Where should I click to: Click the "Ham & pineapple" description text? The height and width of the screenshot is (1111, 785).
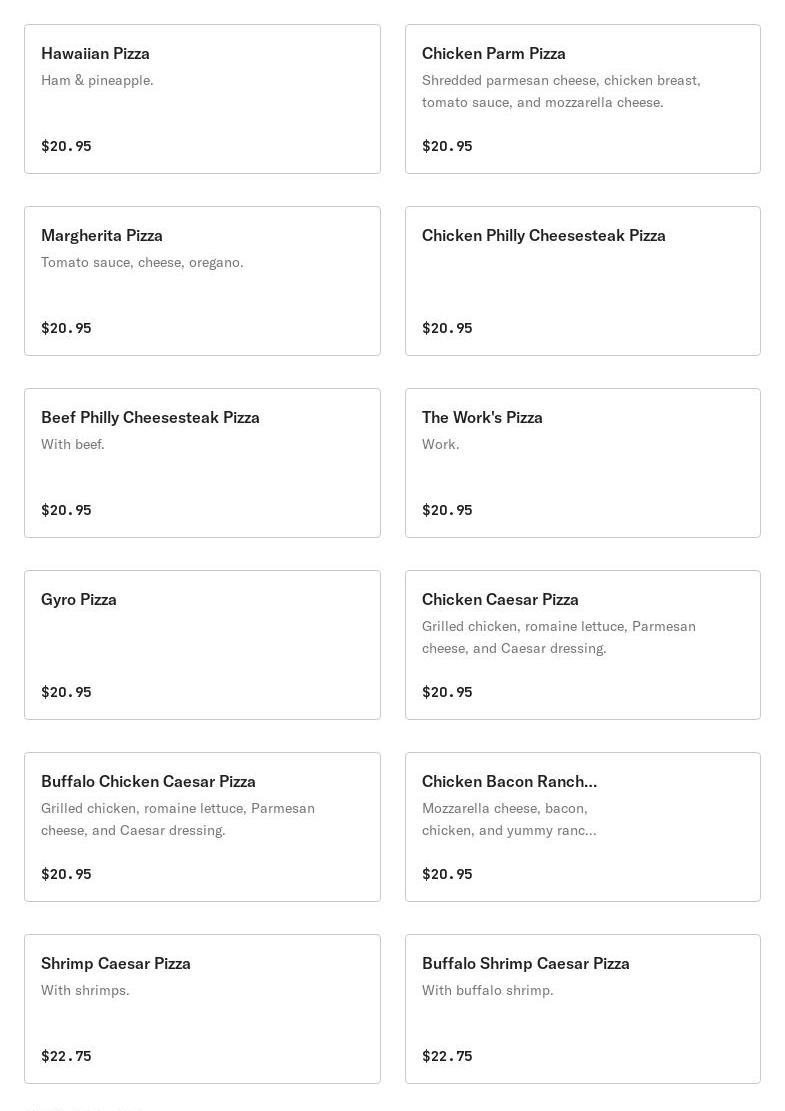pyautogui.click(x=97, y=80)
